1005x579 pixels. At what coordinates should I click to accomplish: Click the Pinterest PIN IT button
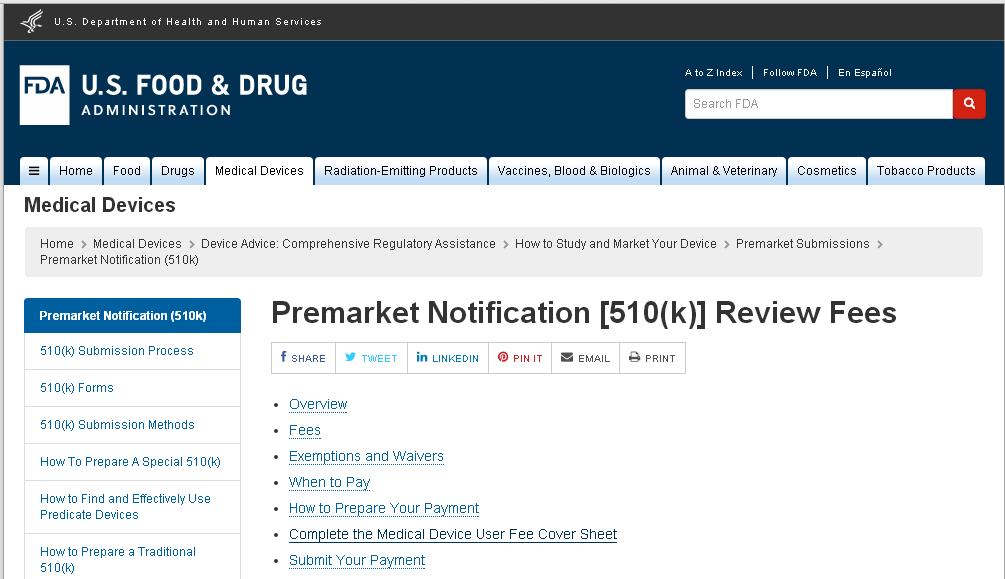click(x=520, y=358)
